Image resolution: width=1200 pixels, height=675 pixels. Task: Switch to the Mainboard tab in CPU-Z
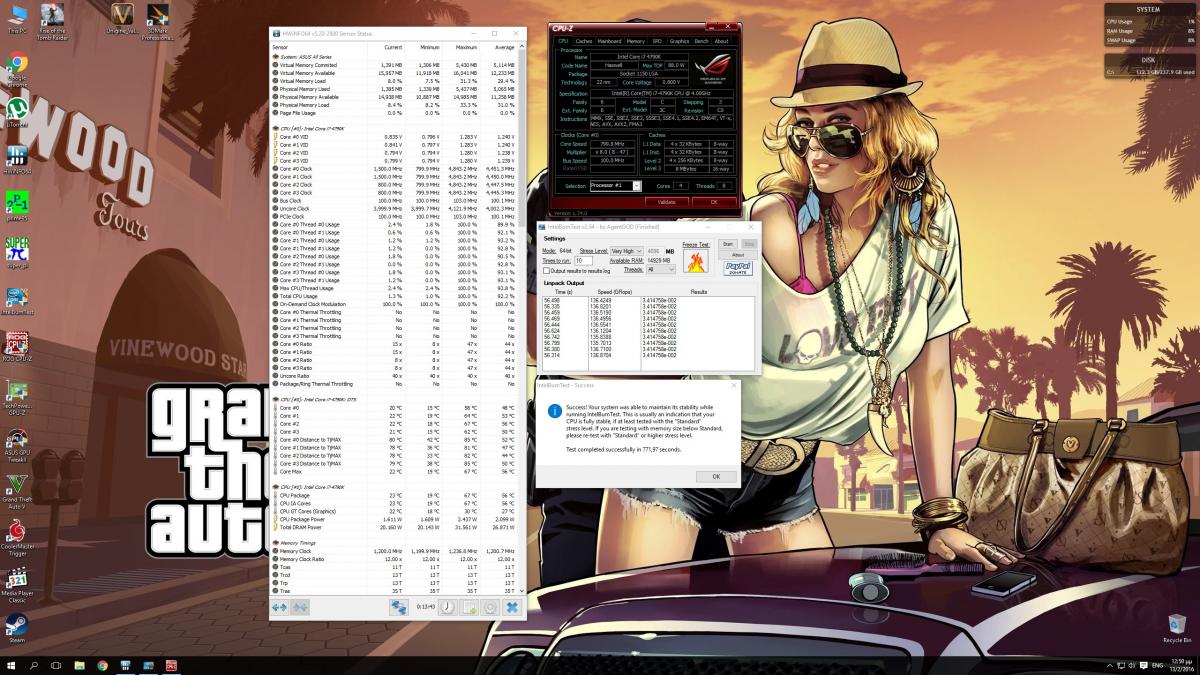[x=609, y=41]
